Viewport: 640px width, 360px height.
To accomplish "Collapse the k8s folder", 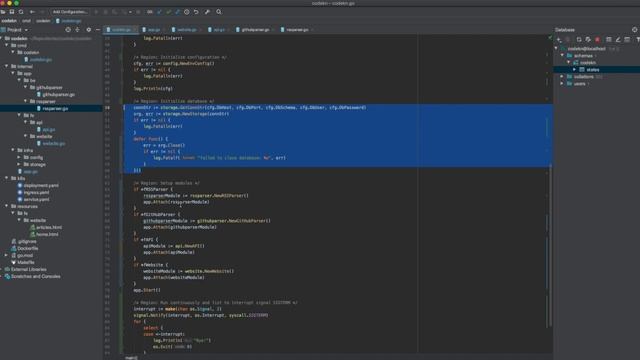I will pyautogui.click(x=7, y=178).
